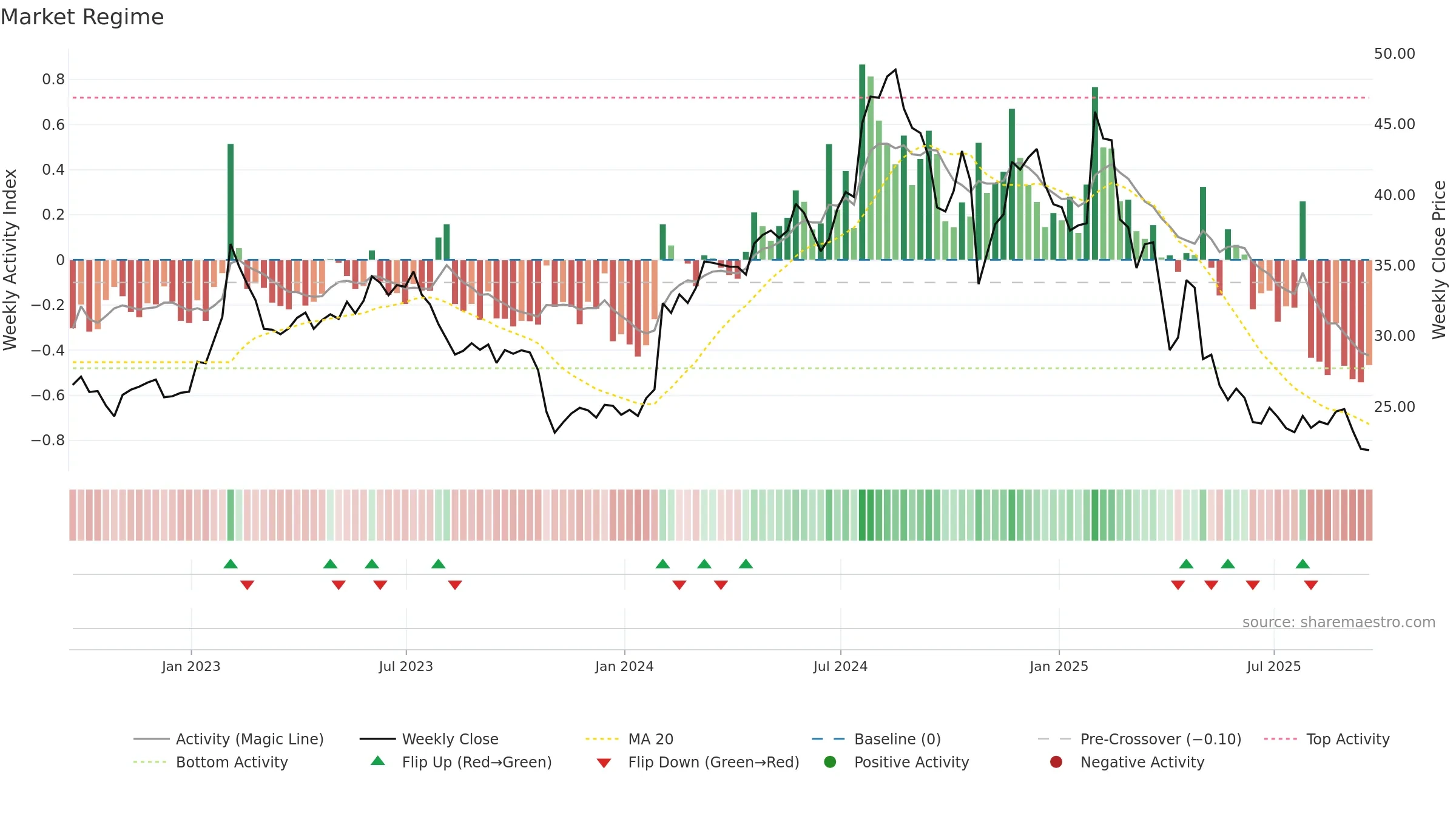Click the 25.00 price axis label
The image size is (1456, 819).
[1394, 406]
